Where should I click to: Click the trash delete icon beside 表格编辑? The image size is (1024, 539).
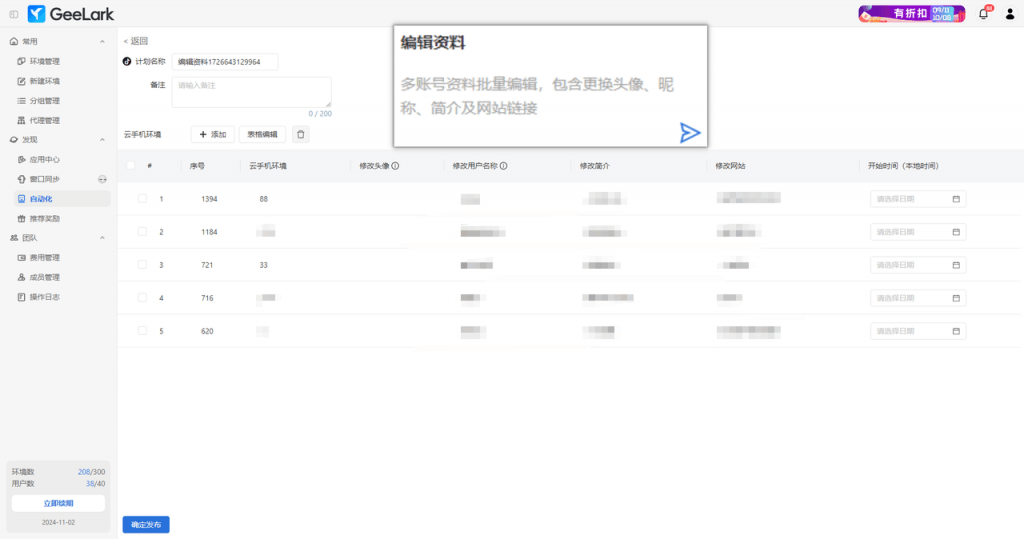(301, 134)
